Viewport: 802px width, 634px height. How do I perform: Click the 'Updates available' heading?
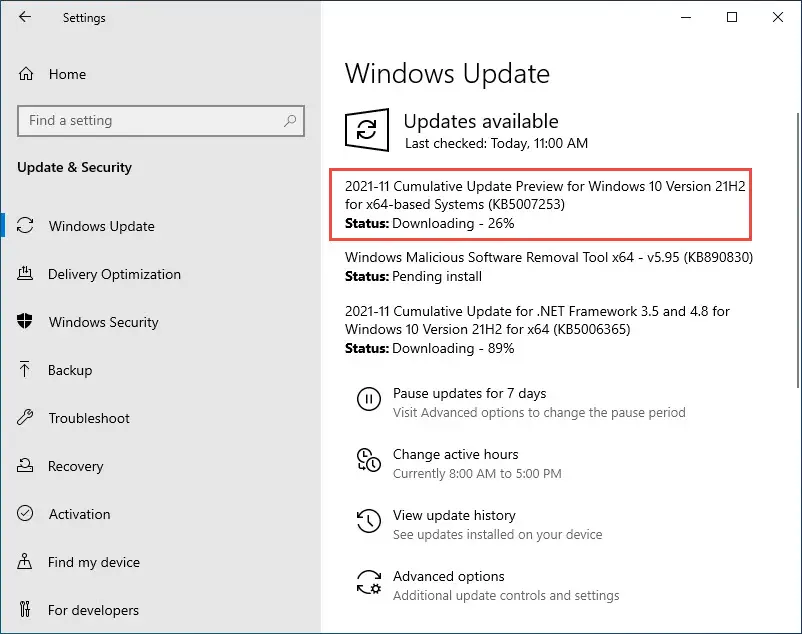[481, 121]
